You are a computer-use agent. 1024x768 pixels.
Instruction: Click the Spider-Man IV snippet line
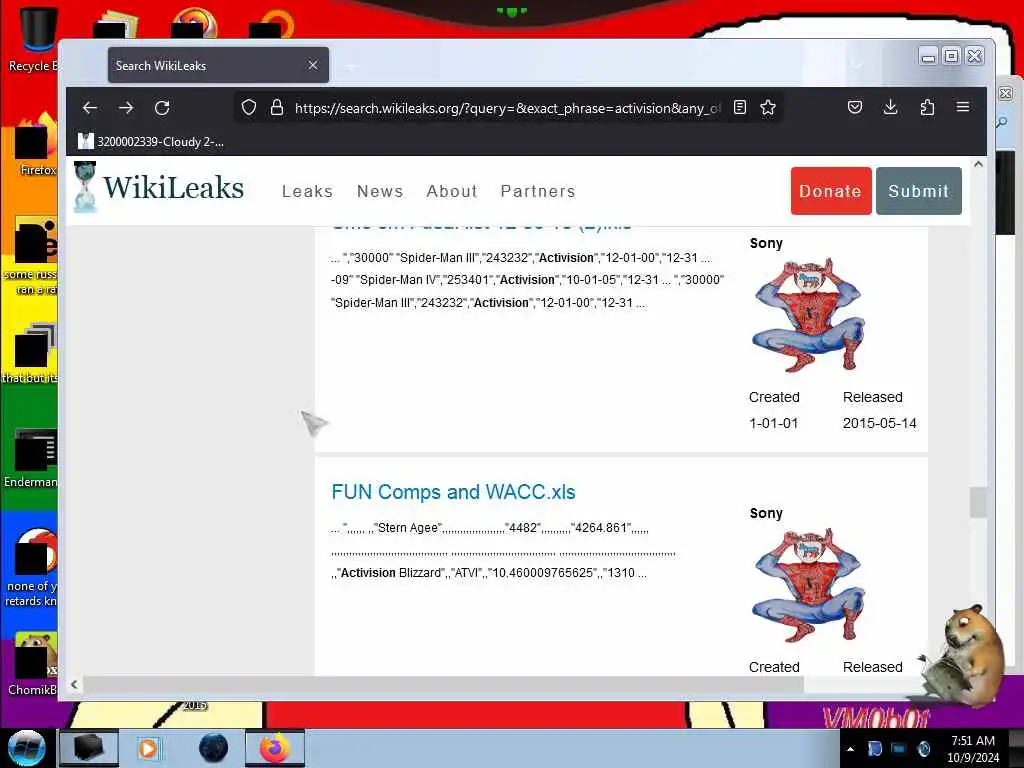pos(528,280)
